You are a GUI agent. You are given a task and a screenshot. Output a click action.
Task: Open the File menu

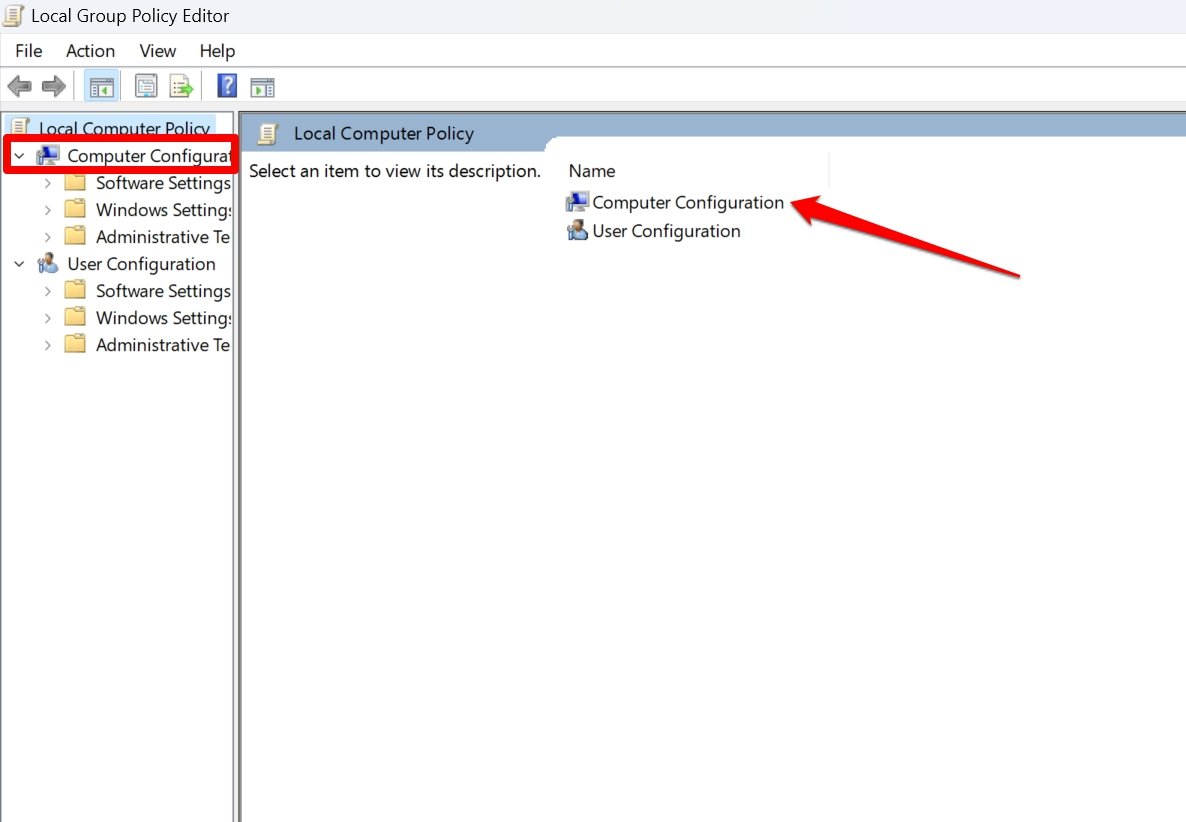(28, 50)
